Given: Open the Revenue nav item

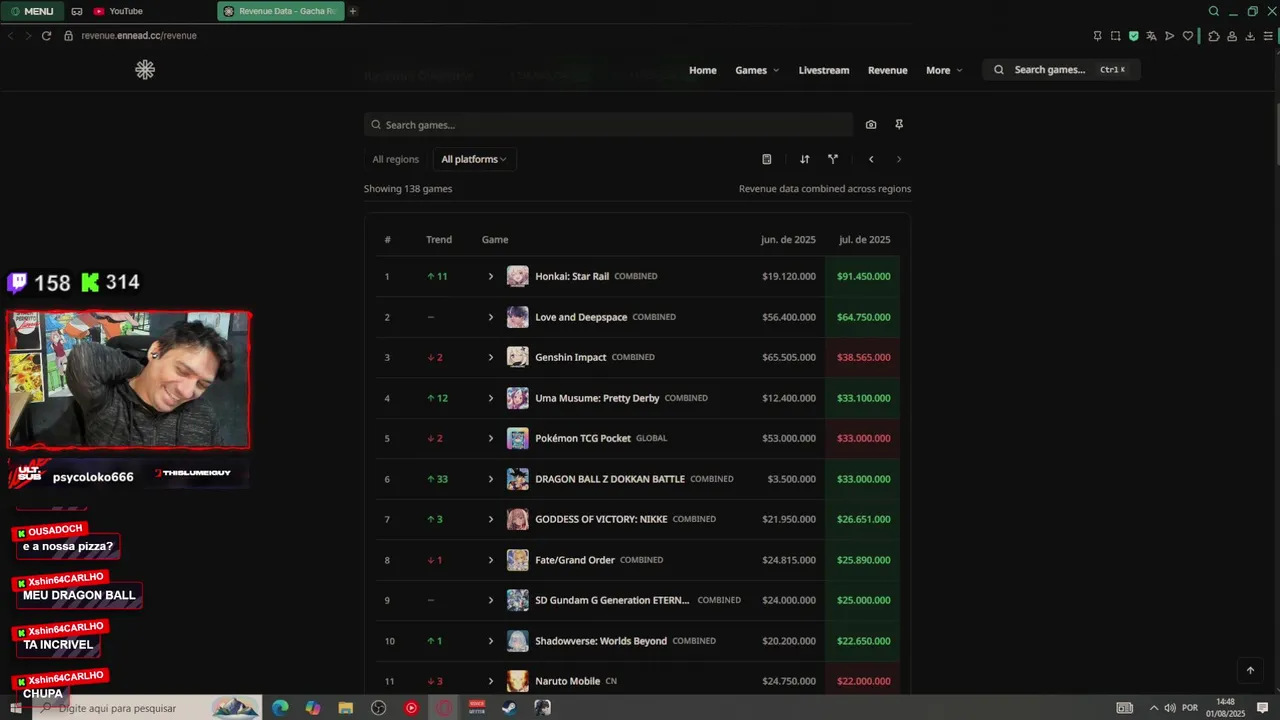Looking at the screenshot, I should point(888,70).
